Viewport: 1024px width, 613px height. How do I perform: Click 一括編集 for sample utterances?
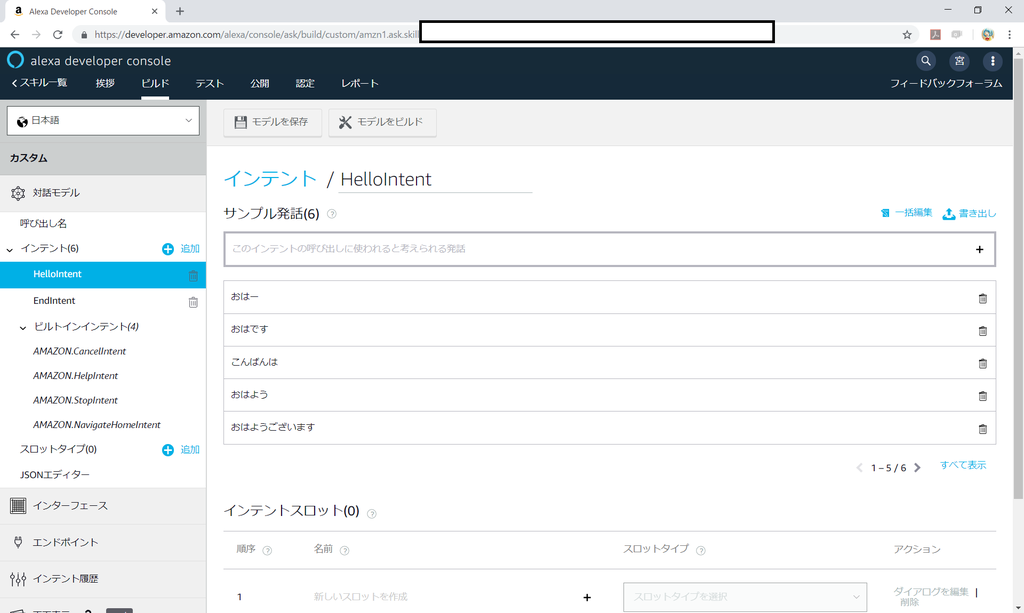pyautogui.click(x=906, y=213)
